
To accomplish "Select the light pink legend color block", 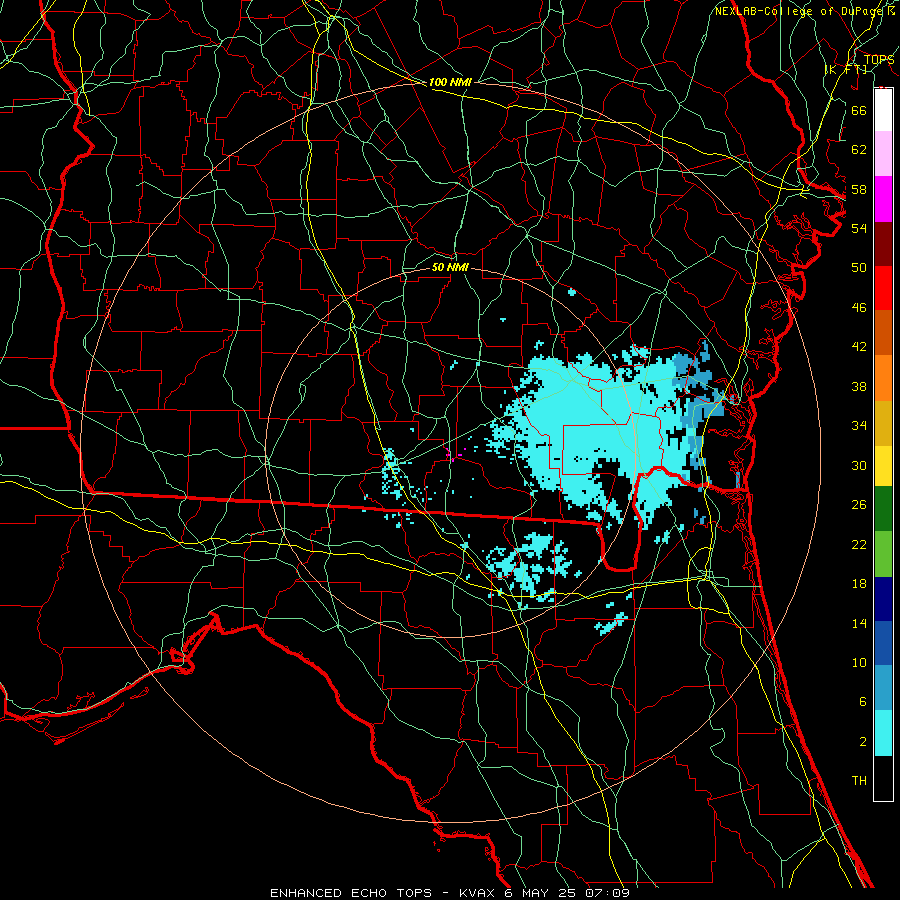I will point(883,153).
